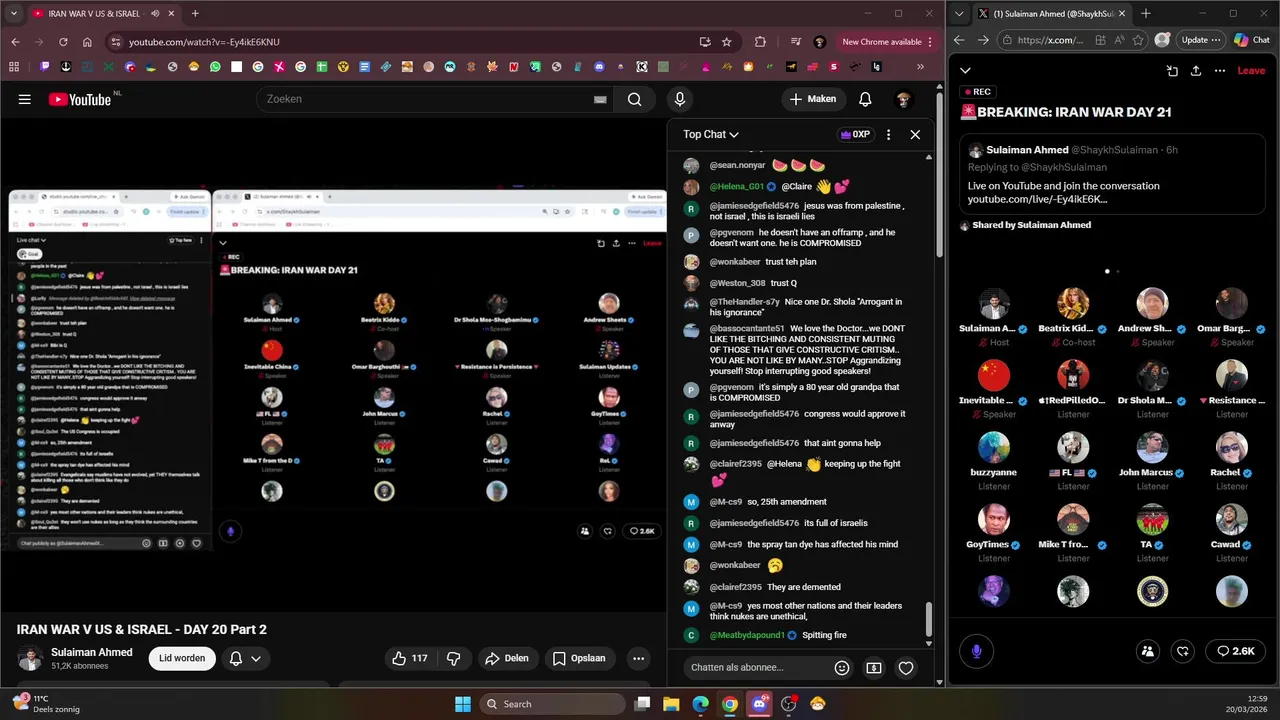Open Sulaiman Ahmed channel name below video
This screenshot has height=720, width=1280.
tap(92, 652)
